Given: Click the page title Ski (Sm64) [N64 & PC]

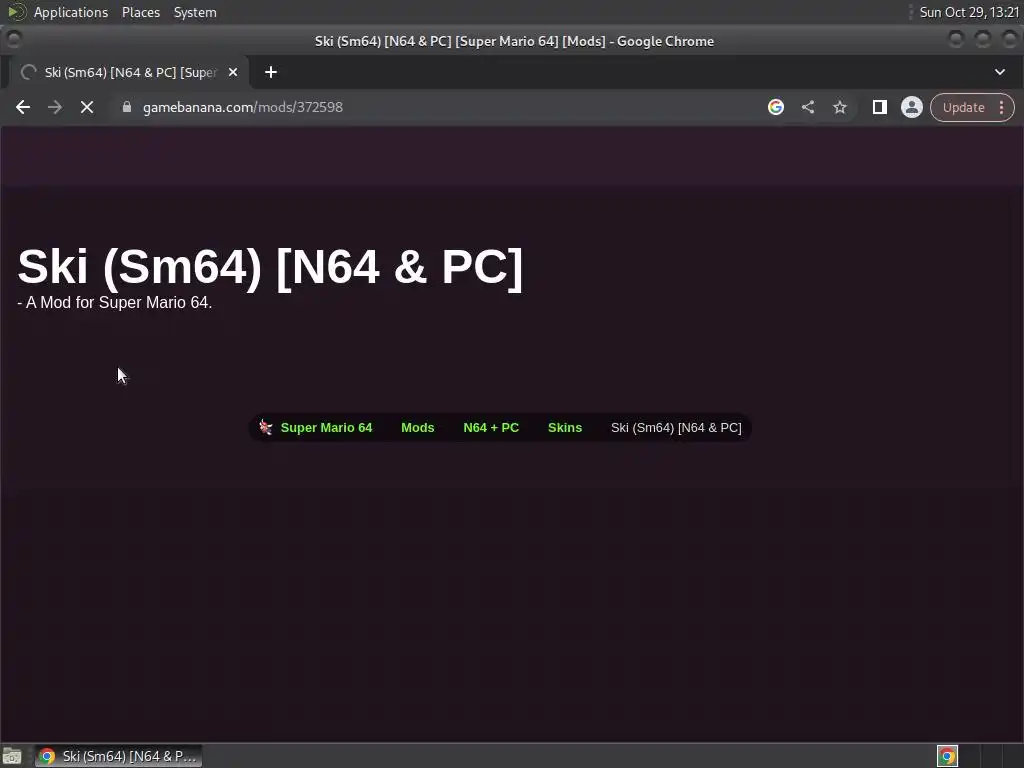Looking at the screenshot, I should [x=270, y=266].
